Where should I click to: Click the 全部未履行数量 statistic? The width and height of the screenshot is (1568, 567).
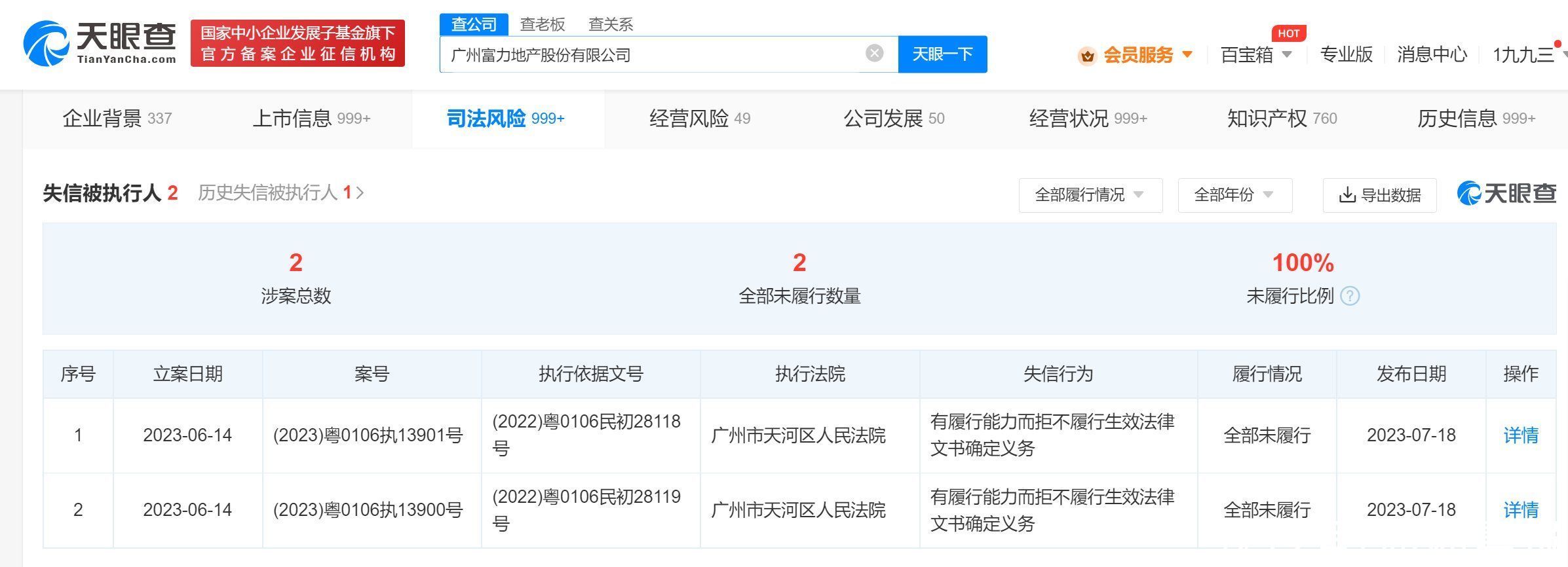799,278
